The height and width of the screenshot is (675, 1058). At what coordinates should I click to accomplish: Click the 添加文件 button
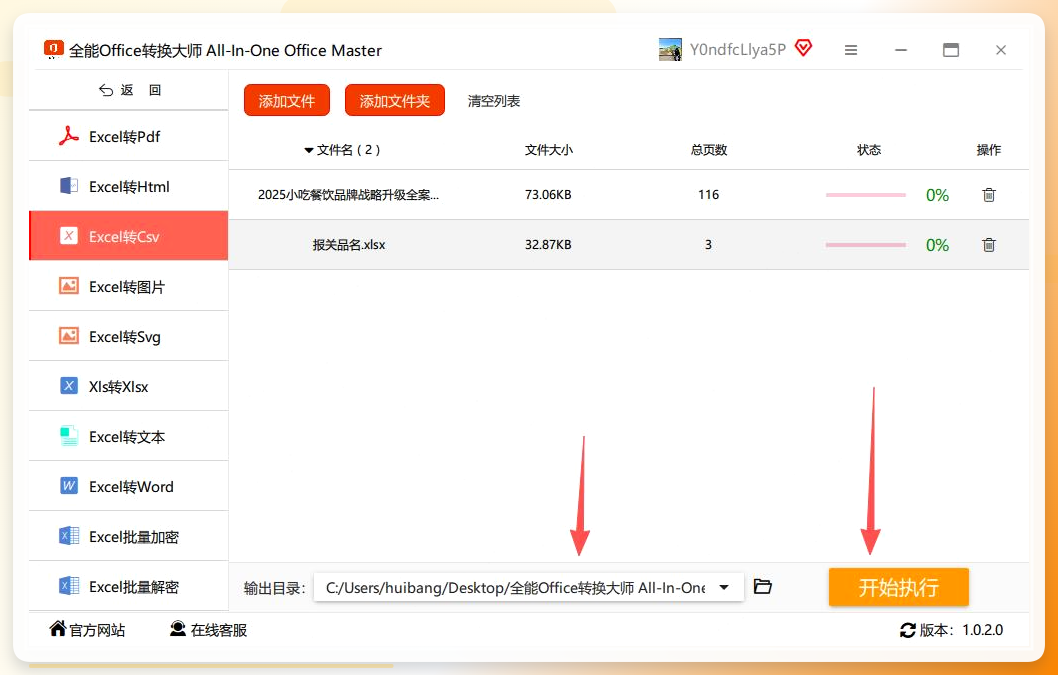tap(287, 101)
